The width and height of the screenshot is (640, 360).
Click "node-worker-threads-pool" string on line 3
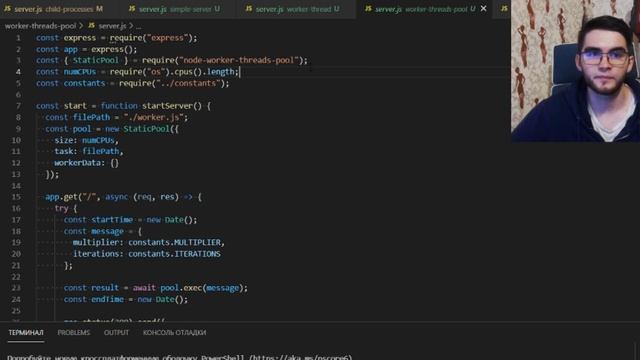238,60
